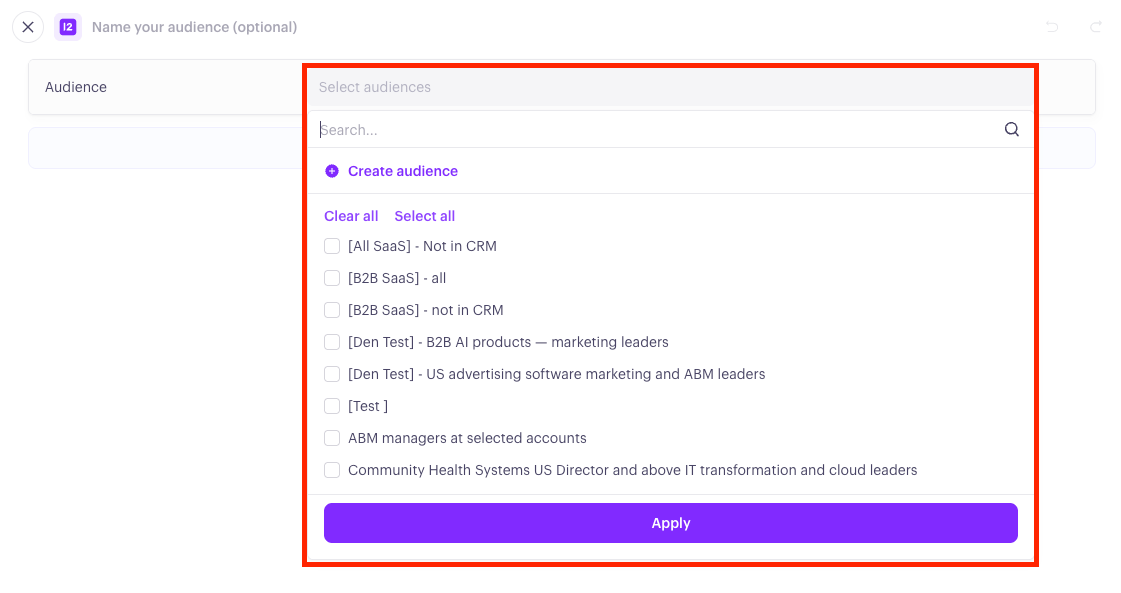Click the purple I2 audience badge icon
1121x593 pixels.
click(x=68, y=27)
